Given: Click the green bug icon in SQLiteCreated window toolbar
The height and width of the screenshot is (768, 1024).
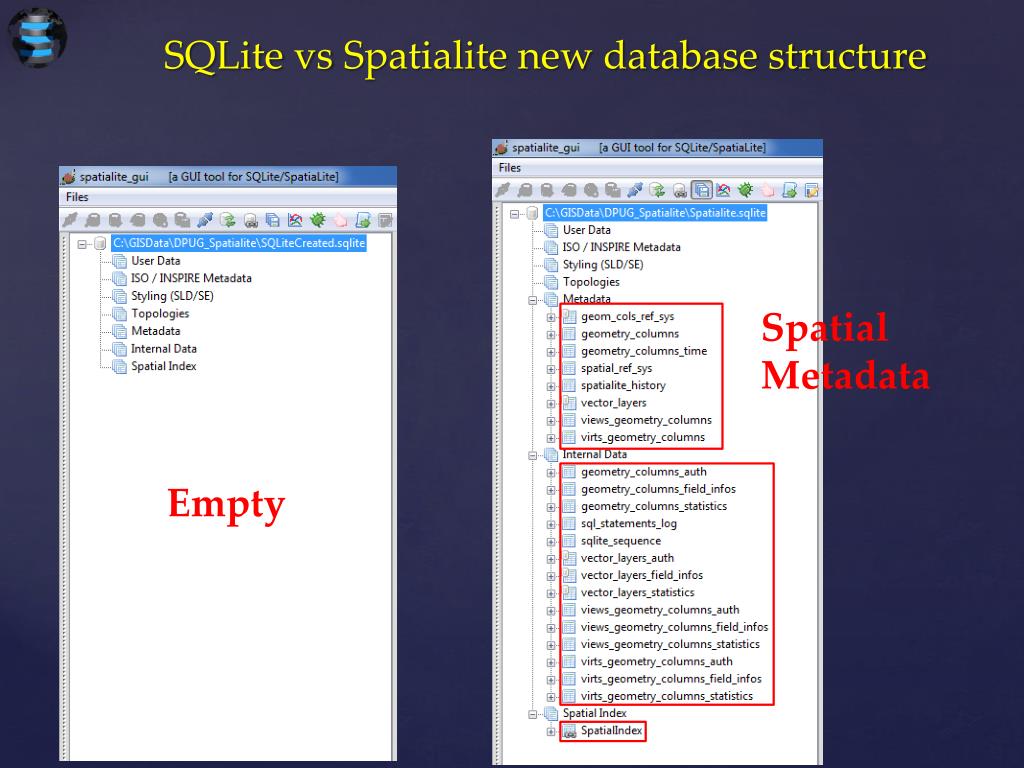Looking at the screenshot, I should 318,220.
